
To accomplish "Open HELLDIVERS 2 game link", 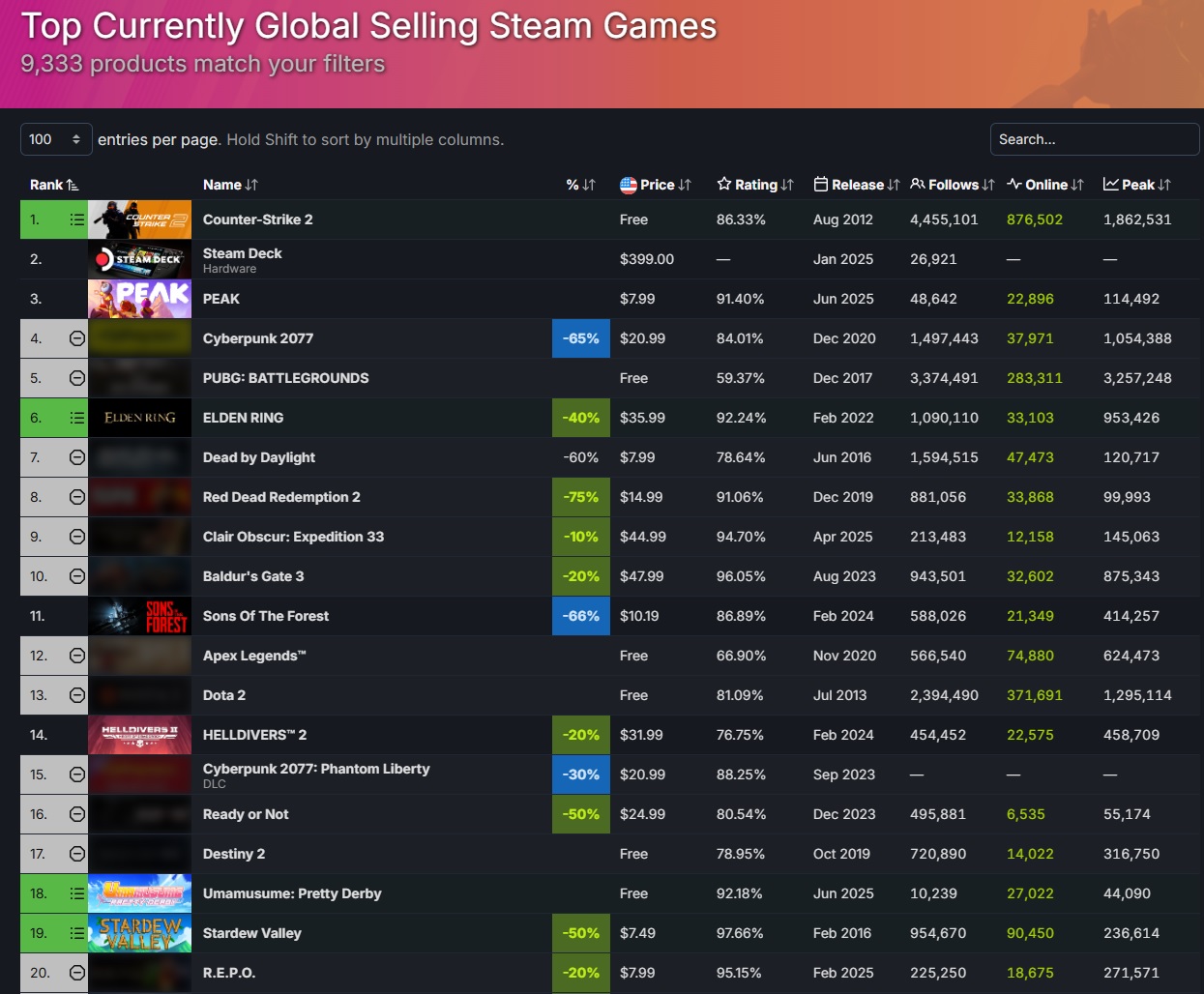I will coord(255,735).
